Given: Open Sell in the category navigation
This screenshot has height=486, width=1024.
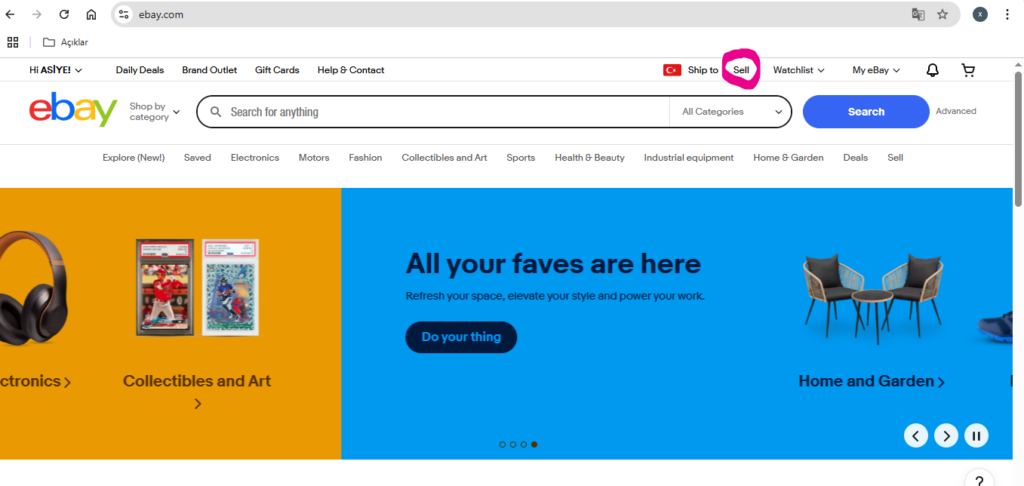Looking at the screenshot, I should tap(895, 157).
